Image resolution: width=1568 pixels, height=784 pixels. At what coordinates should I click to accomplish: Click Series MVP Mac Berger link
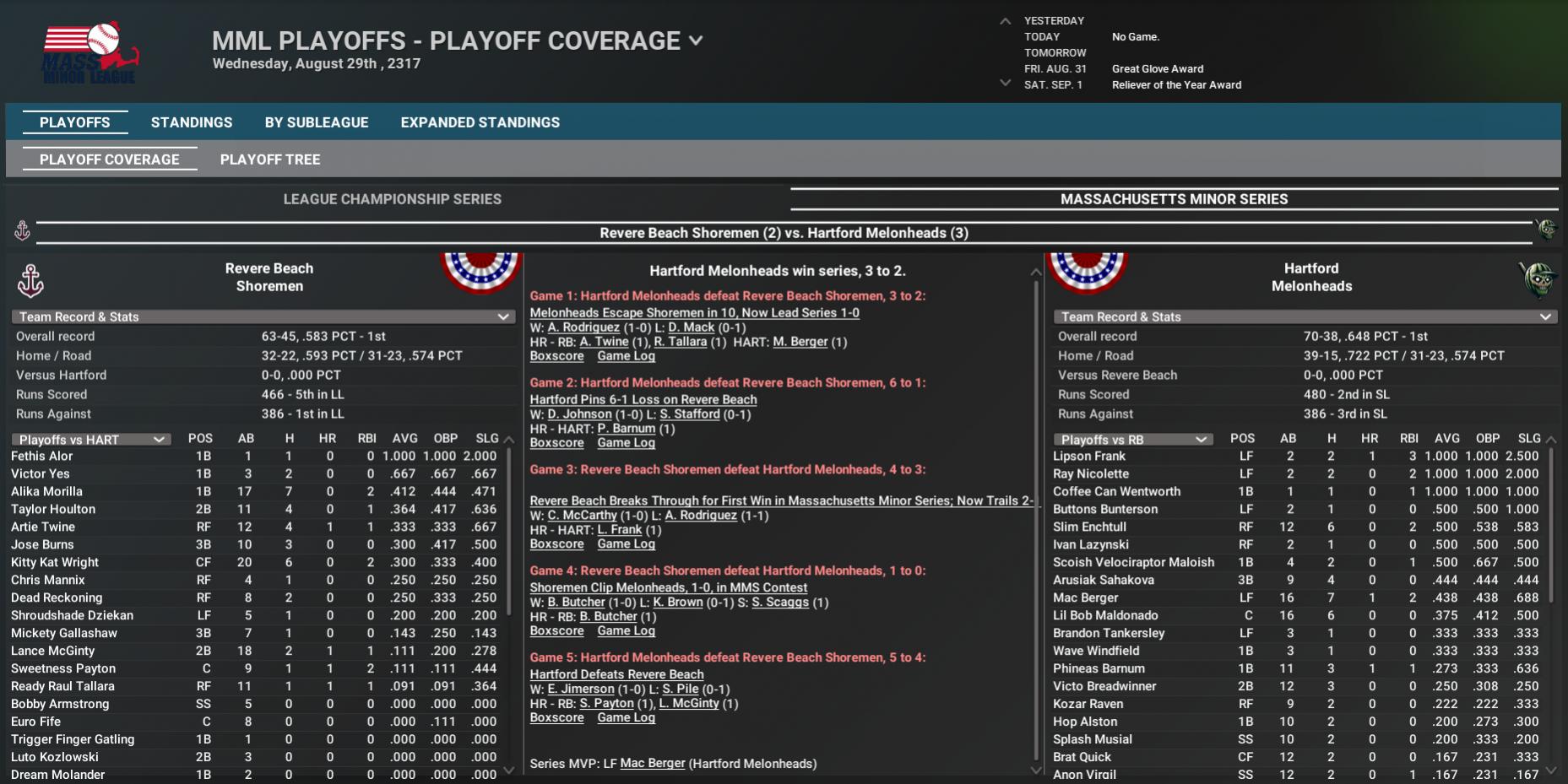pos(653,764)
